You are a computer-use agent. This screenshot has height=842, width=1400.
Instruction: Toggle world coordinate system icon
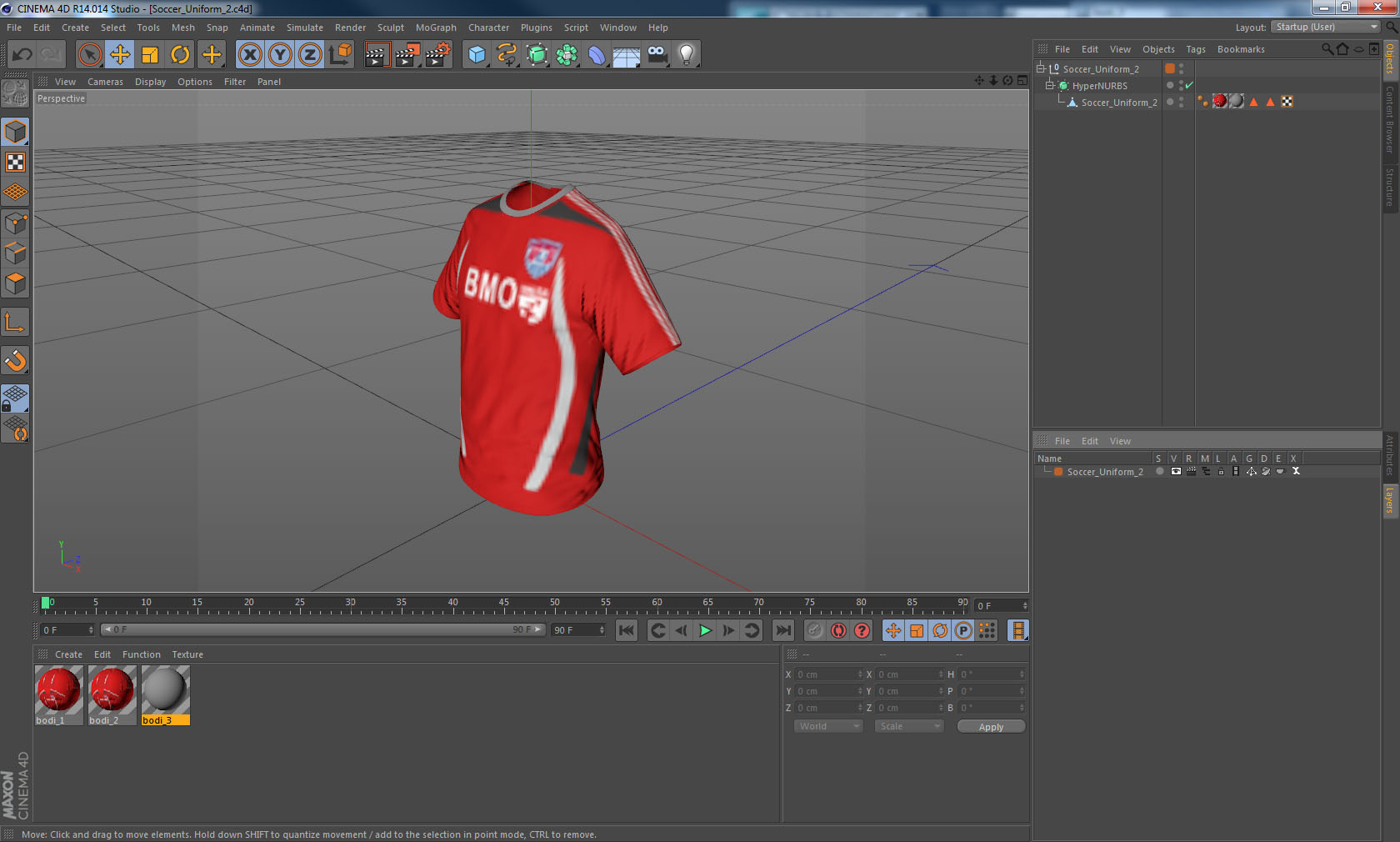click(x=340, y=55)
